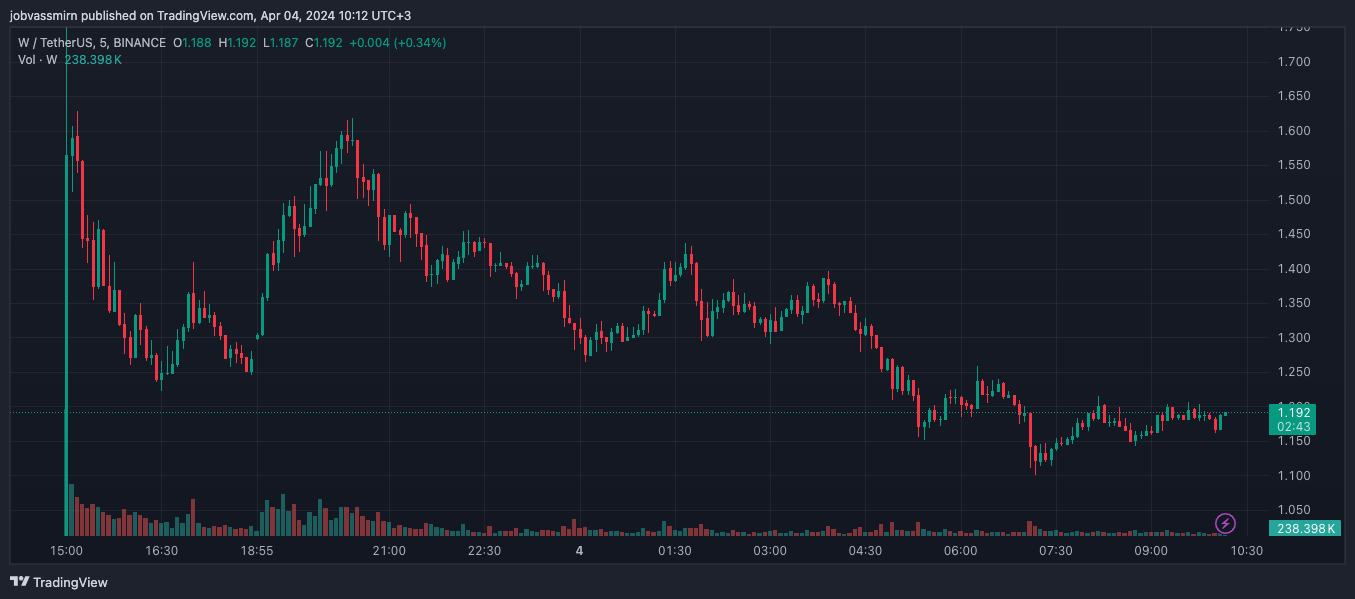The width and height of the screenshot is (1355, 599).
Task: Click the purple lightning bolt icon
Action: 1225,523
